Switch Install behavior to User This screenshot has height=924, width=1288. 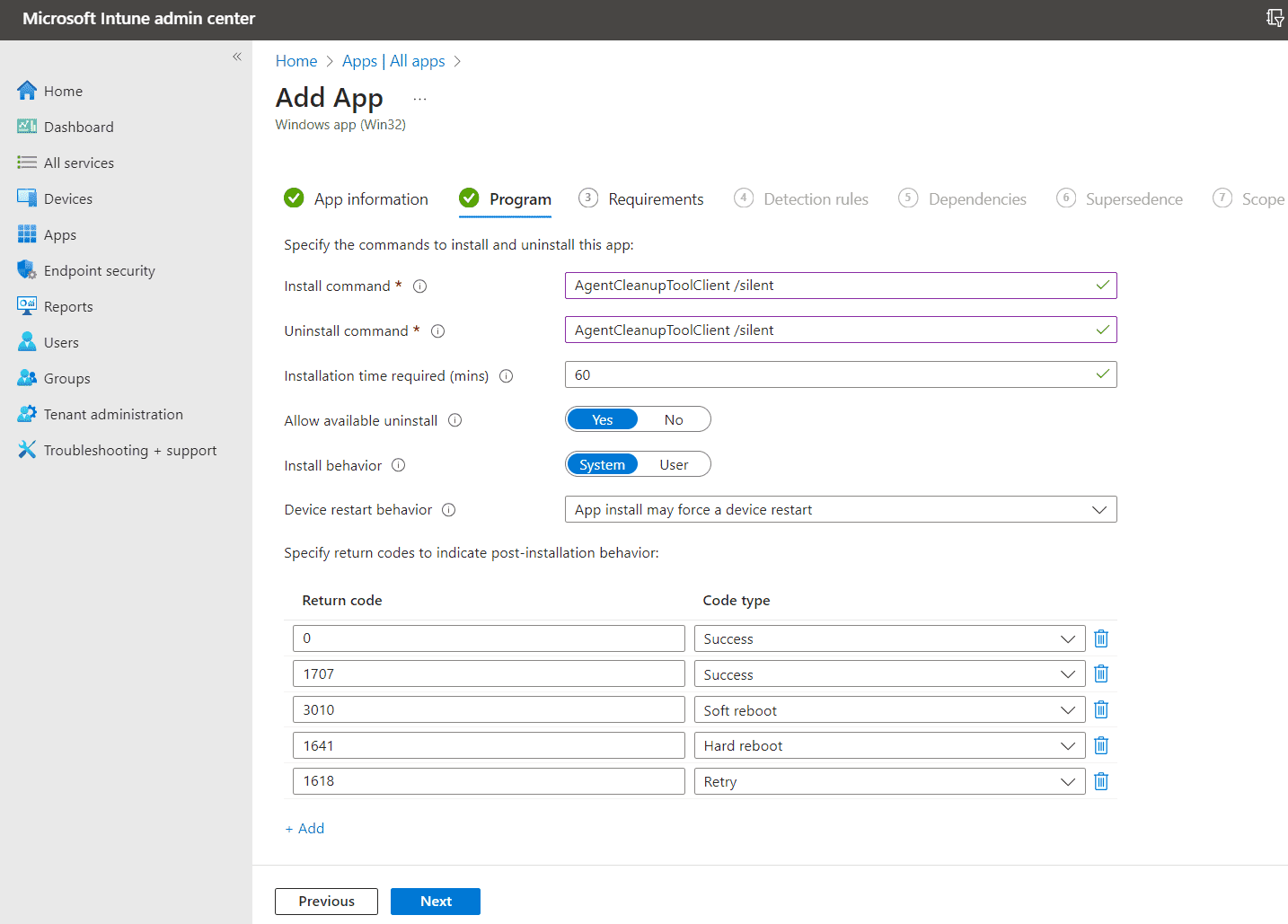point(674,464)
